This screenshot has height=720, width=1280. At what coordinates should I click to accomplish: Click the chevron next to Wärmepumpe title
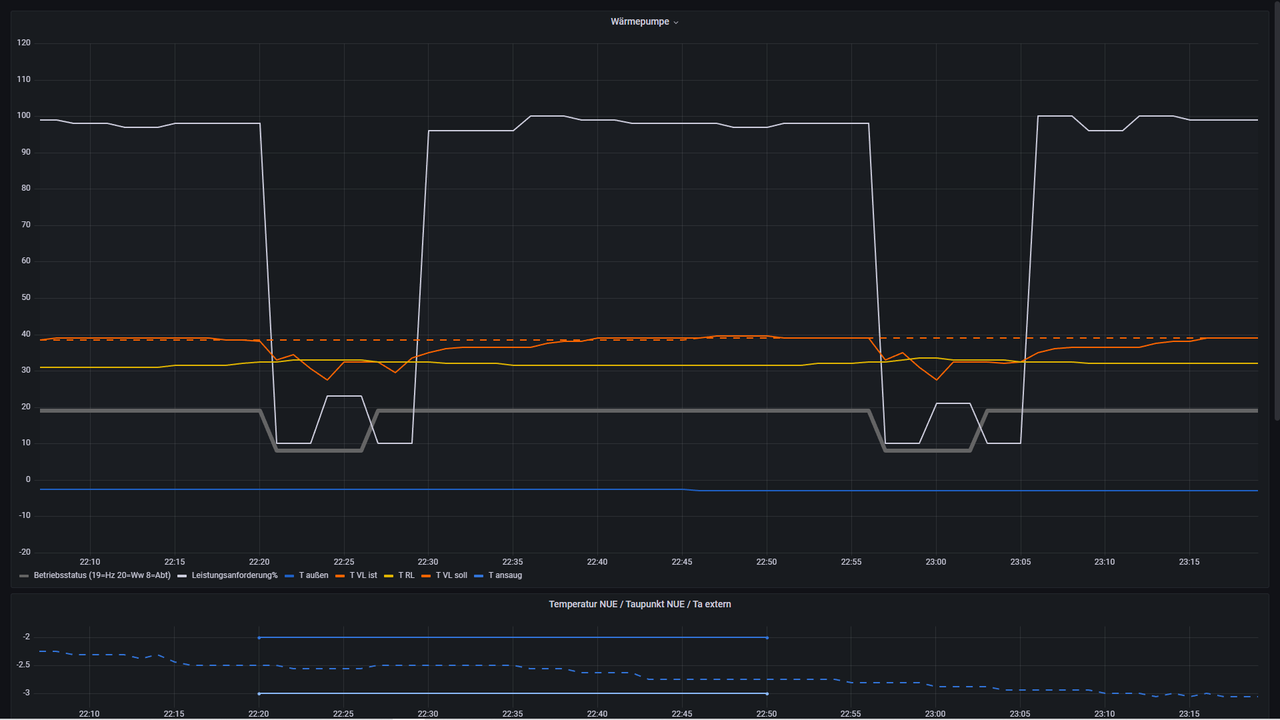(676, 23)
